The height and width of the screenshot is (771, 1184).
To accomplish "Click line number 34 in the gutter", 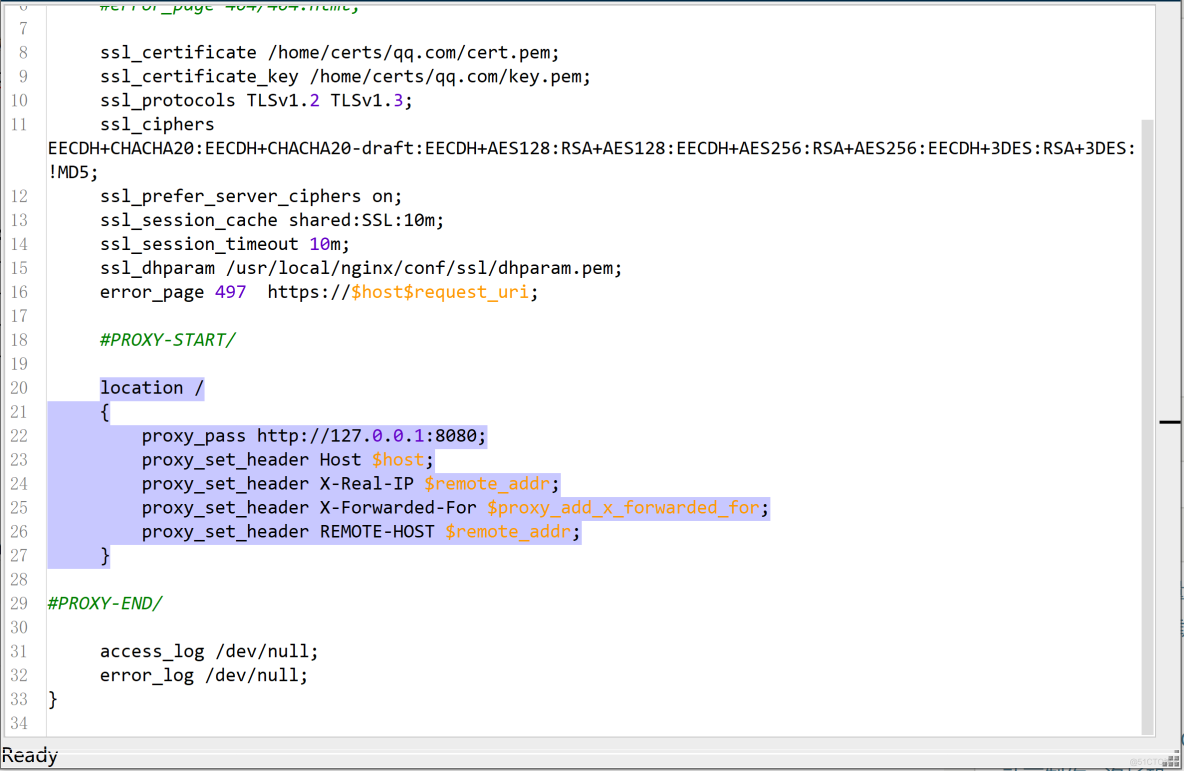I will pyautogui.click(x=19, y=723).
